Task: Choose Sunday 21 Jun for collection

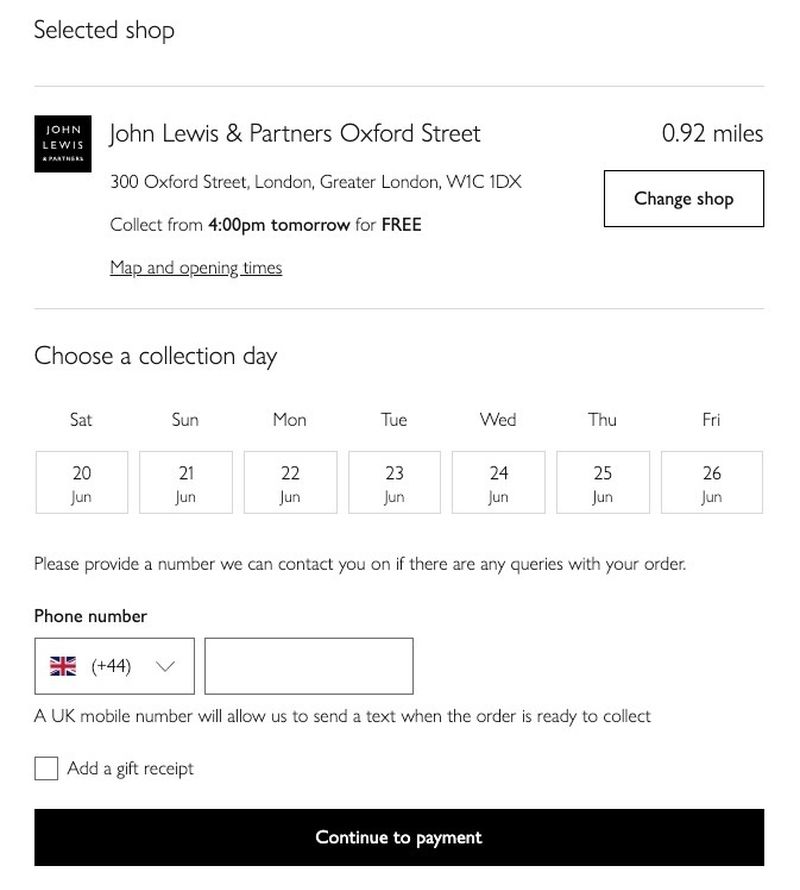Action: click(x=185, y=482)
